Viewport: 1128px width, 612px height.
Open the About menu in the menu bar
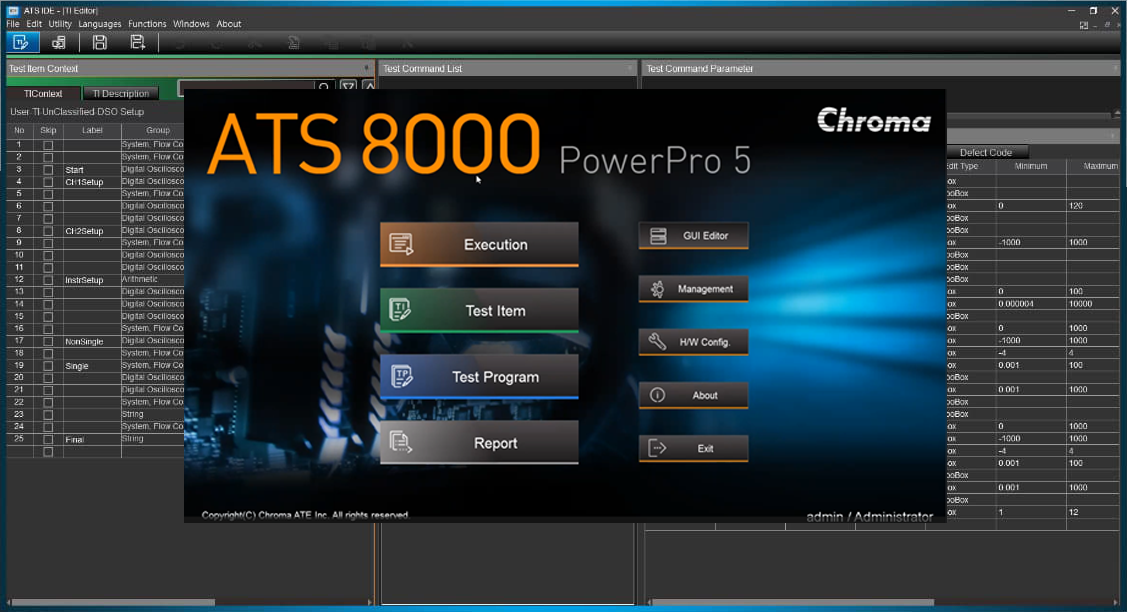tap(229, 24)
